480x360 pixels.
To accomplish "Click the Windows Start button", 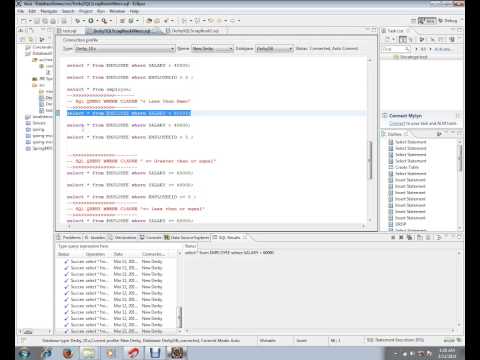I will pyautogui.click(x=25, y=353).
